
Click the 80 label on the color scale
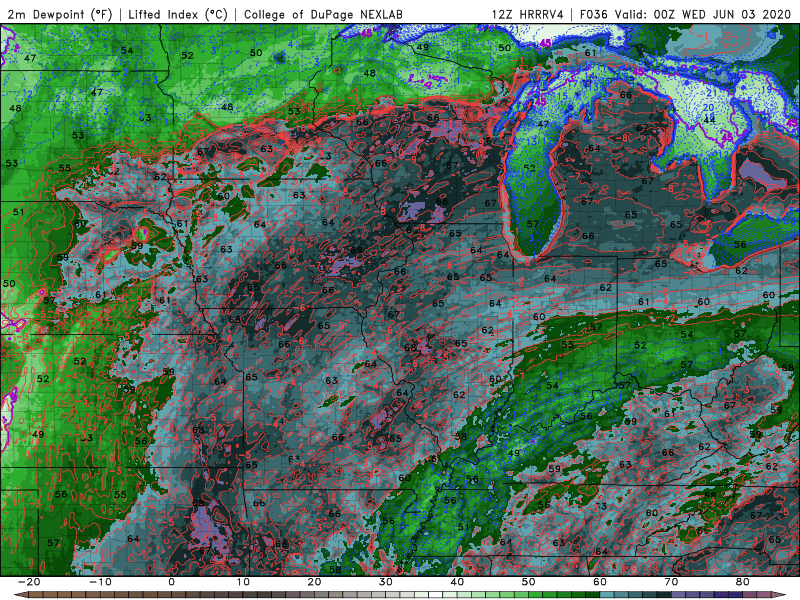743,582
